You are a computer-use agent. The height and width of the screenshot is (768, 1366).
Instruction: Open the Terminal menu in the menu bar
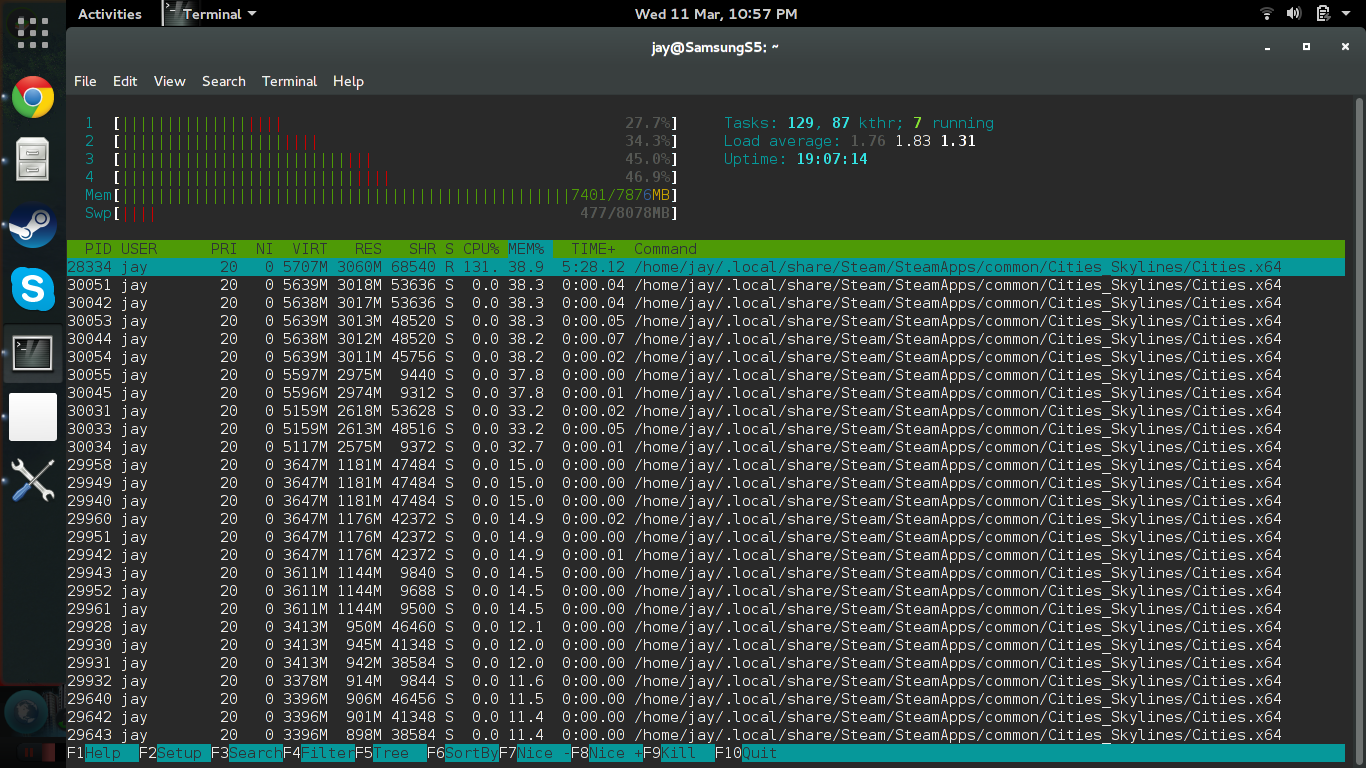pyautogui.click(x=289, y=81)
